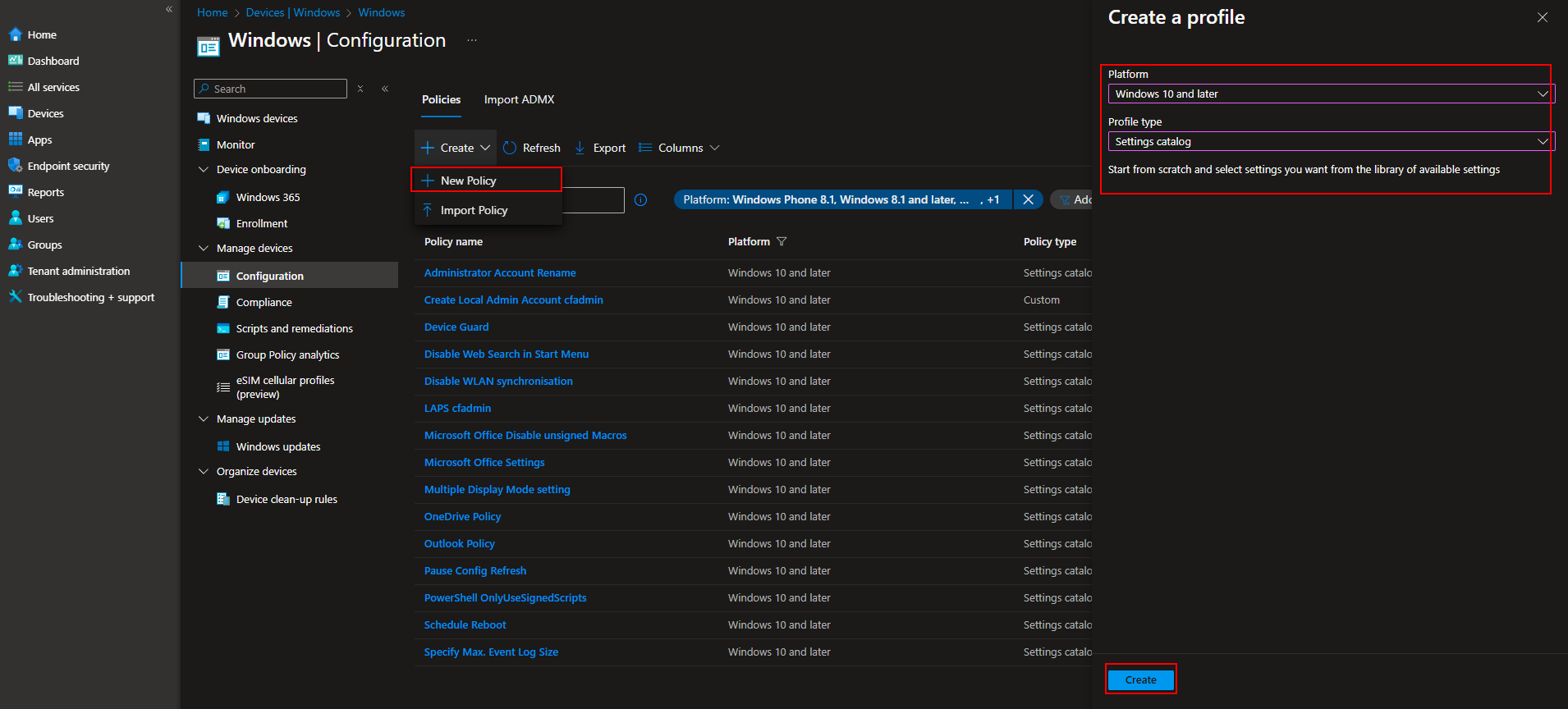Collapse the far-left navigation with double chevron
1568x709 pixels.
[169, 9]
